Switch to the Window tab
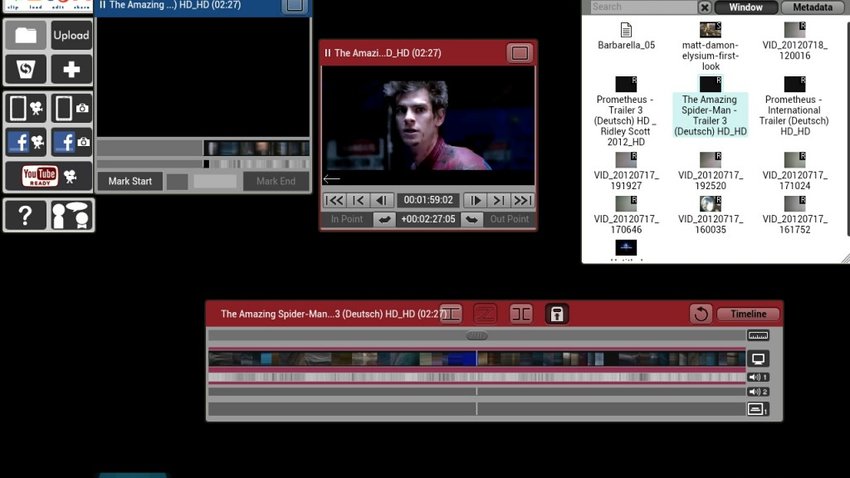 coord(745,7)
